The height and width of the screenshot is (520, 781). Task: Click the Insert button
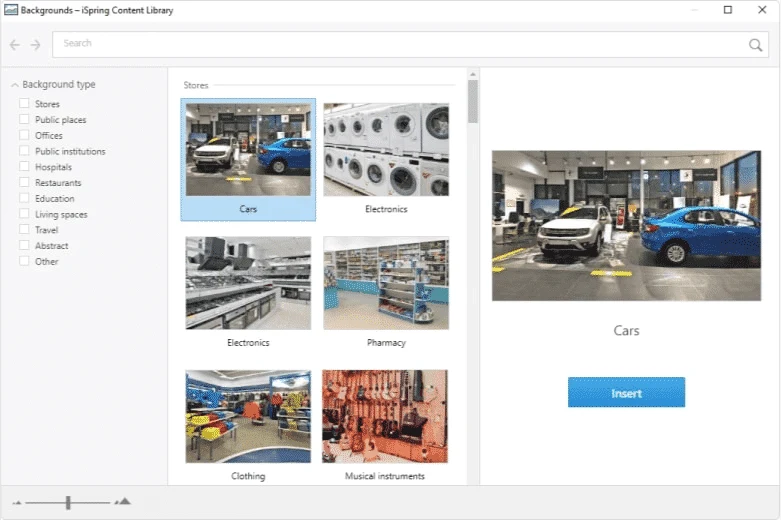click(626, 392)
